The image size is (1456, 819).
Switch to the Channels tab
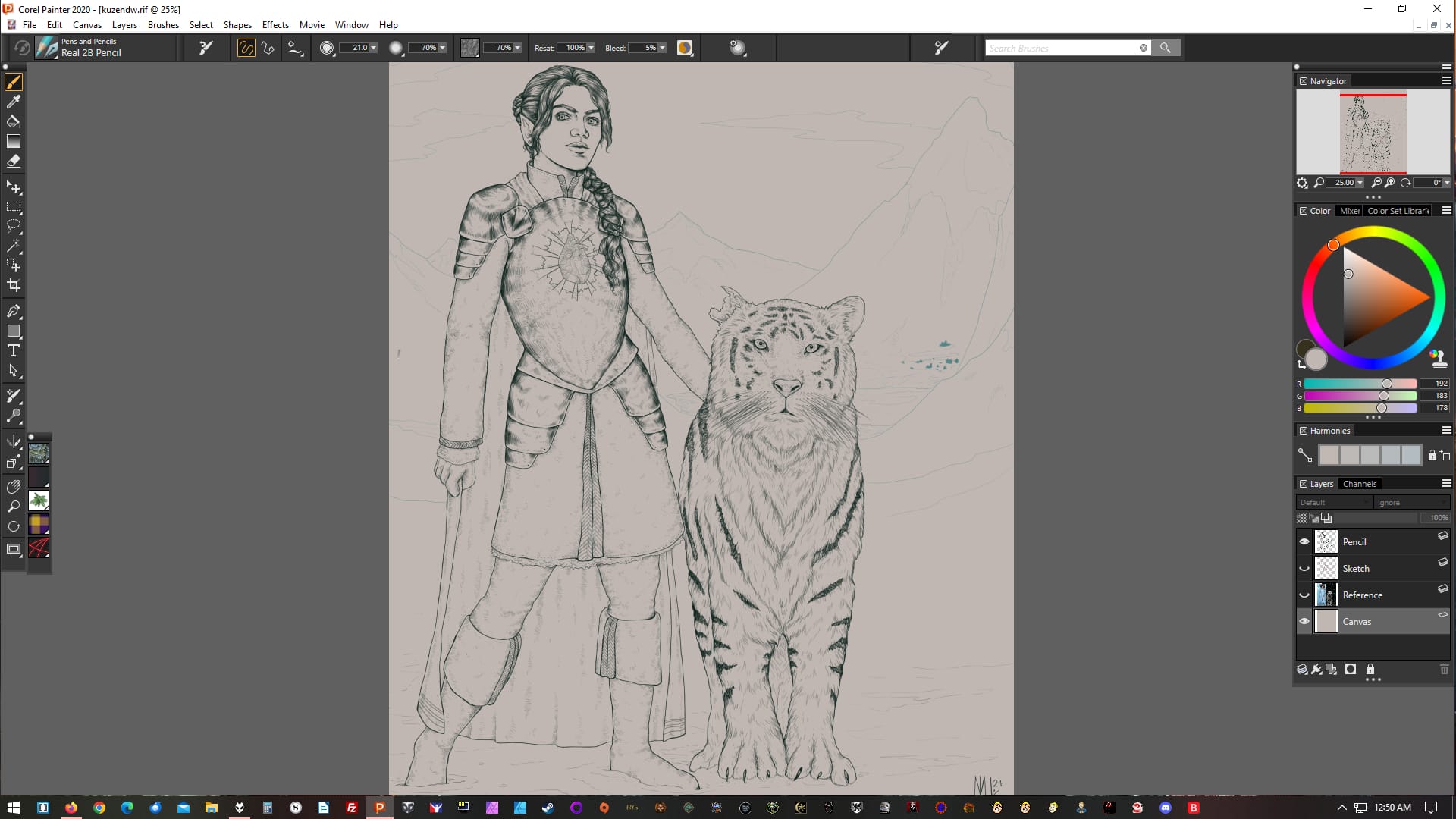tap(1359, 484)
